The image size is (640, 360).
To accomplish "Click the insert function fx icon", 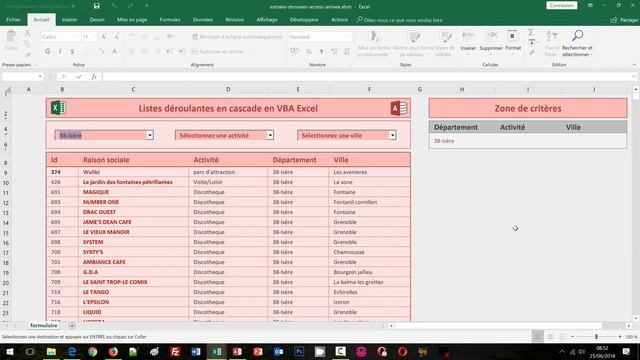I will pos(94,76).
